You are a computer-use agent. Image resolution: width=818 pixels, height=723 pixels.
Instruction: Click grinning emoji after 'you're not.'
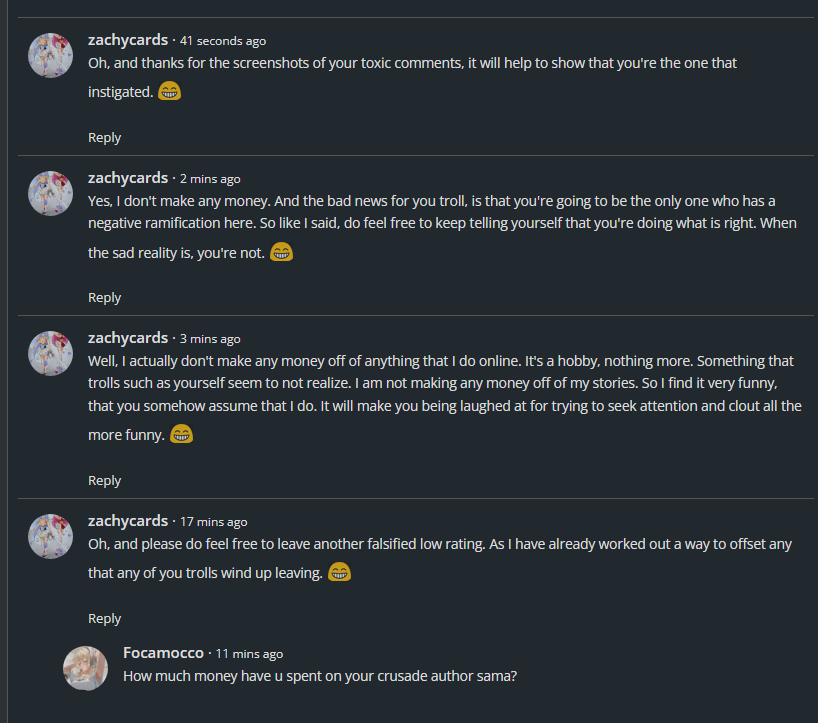pos(282,252)
